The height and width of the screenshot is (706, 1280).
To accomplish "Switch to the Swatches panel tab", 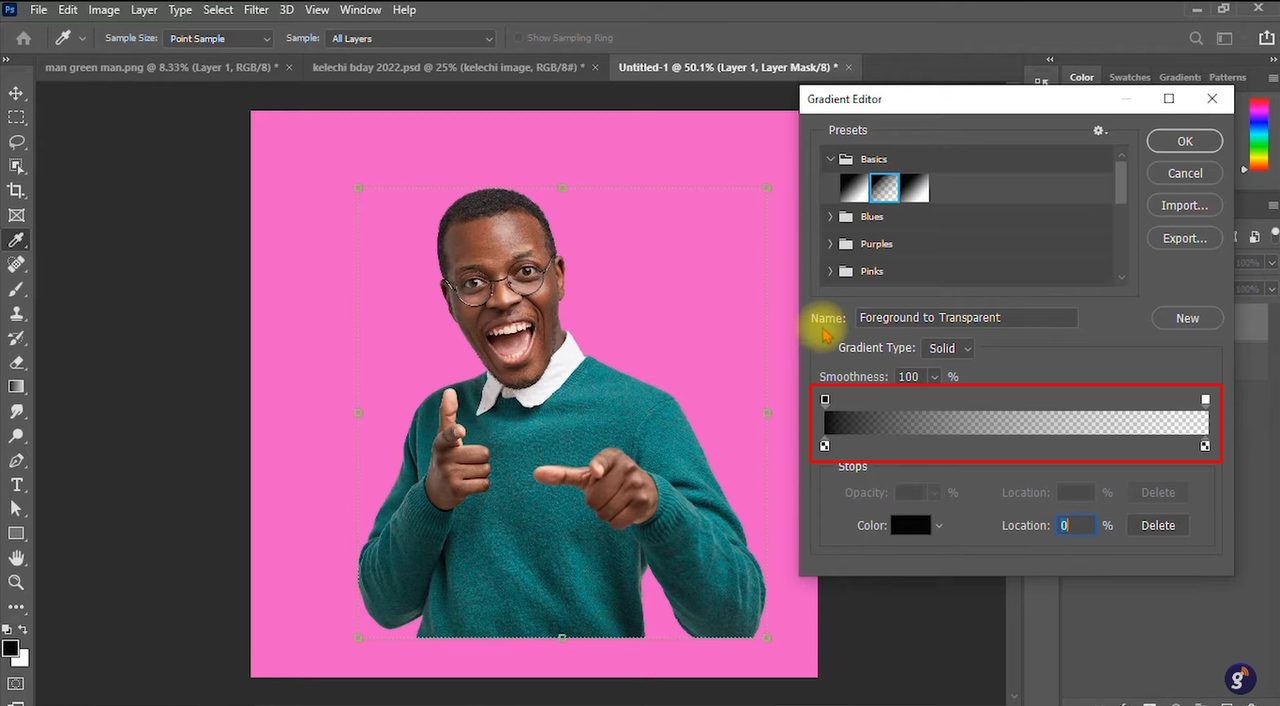I will coord(1129,77).
